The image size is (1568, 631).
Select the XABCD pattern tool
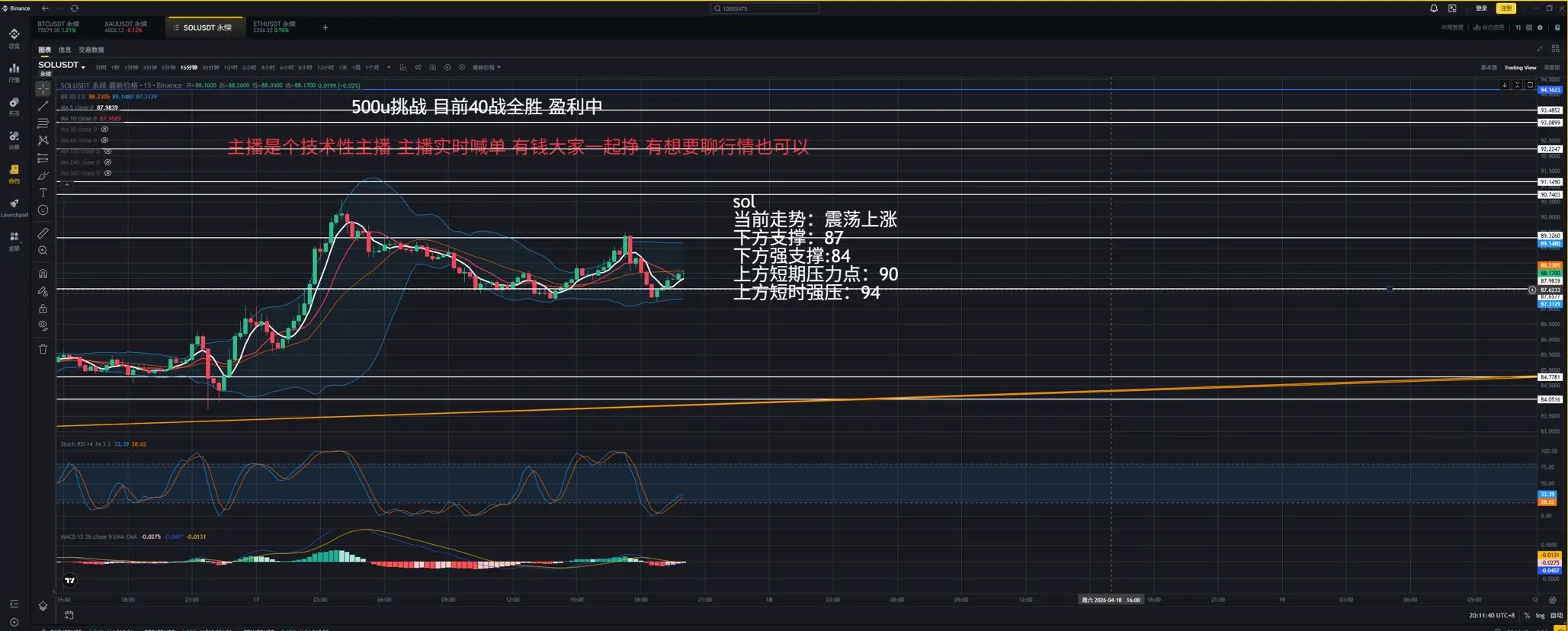tap(43, 140)
